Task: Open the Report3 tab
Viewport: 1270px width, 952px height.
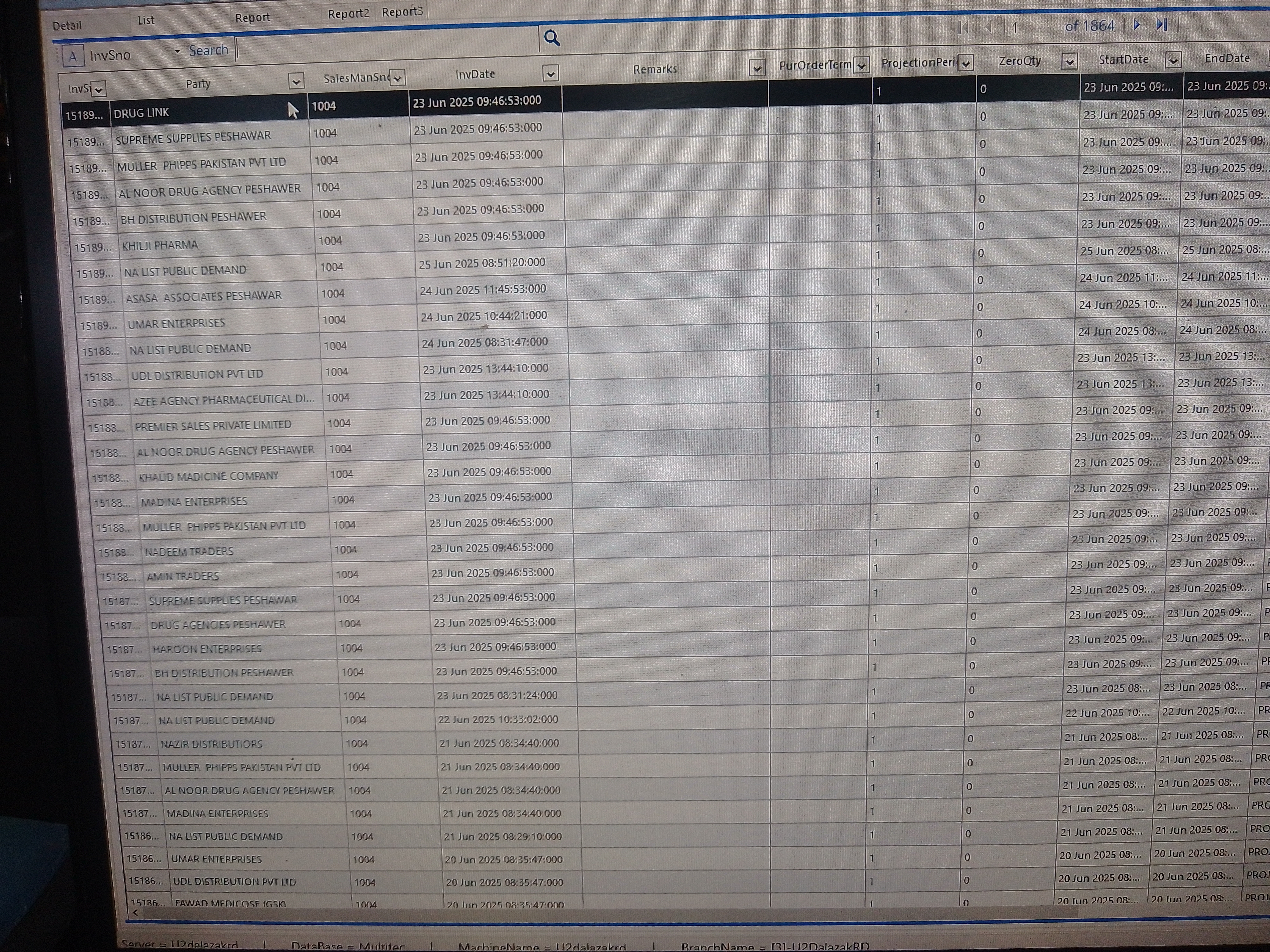Action: (x=402, y=12)
